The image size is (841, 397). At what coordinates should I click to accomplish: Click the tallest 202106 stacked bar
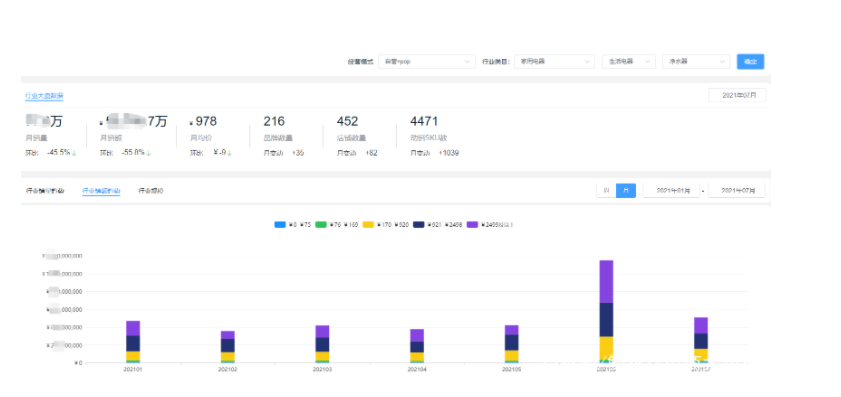[607, 311]
